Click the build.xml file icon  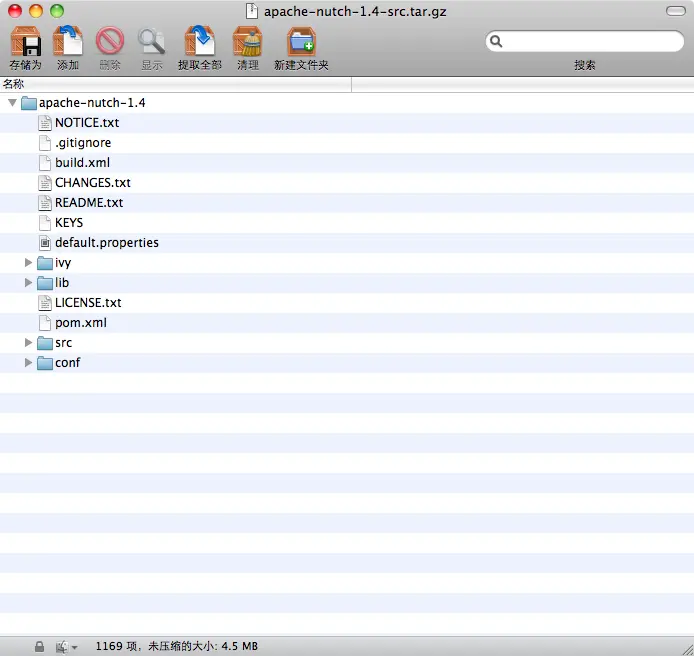click(45, 162)
